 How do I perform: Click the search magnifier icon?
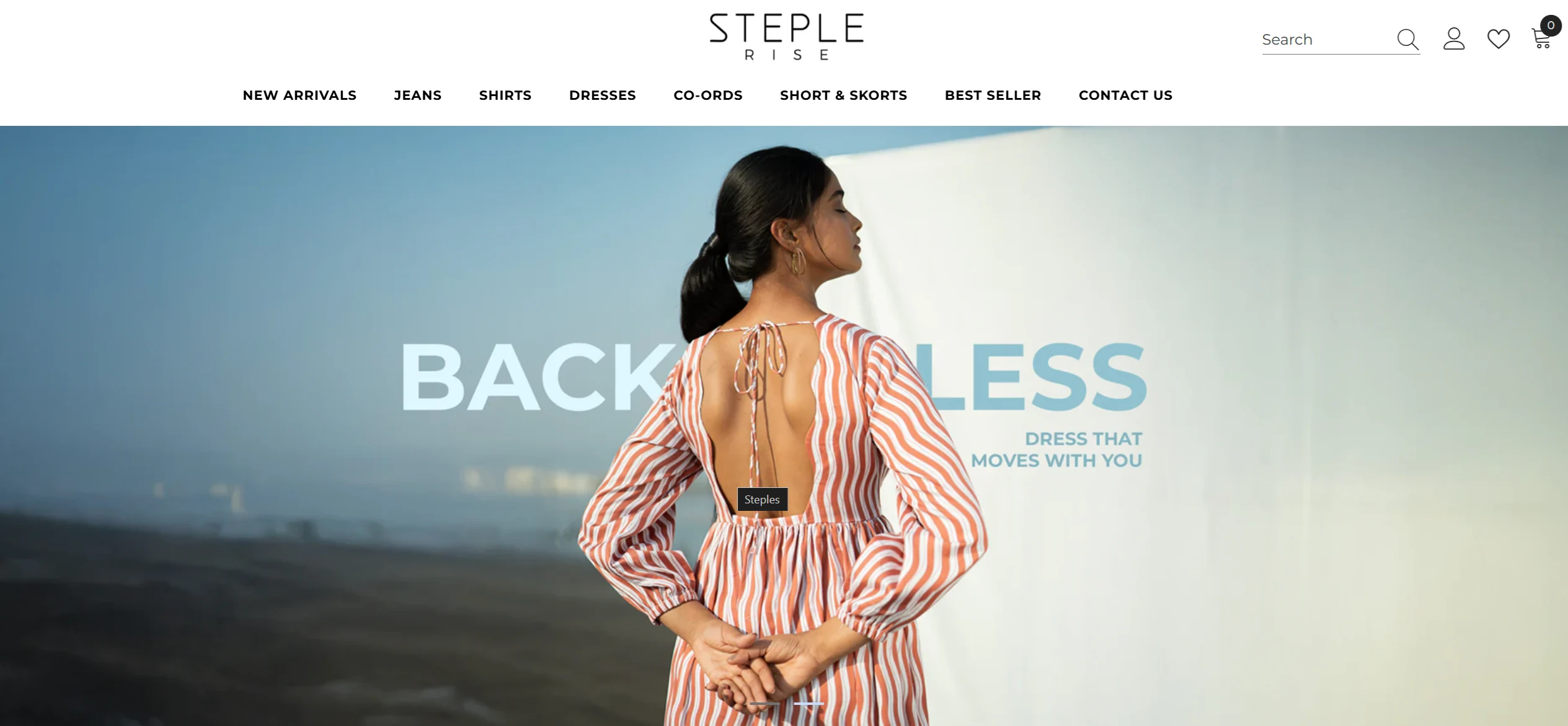coord(1407,39)
